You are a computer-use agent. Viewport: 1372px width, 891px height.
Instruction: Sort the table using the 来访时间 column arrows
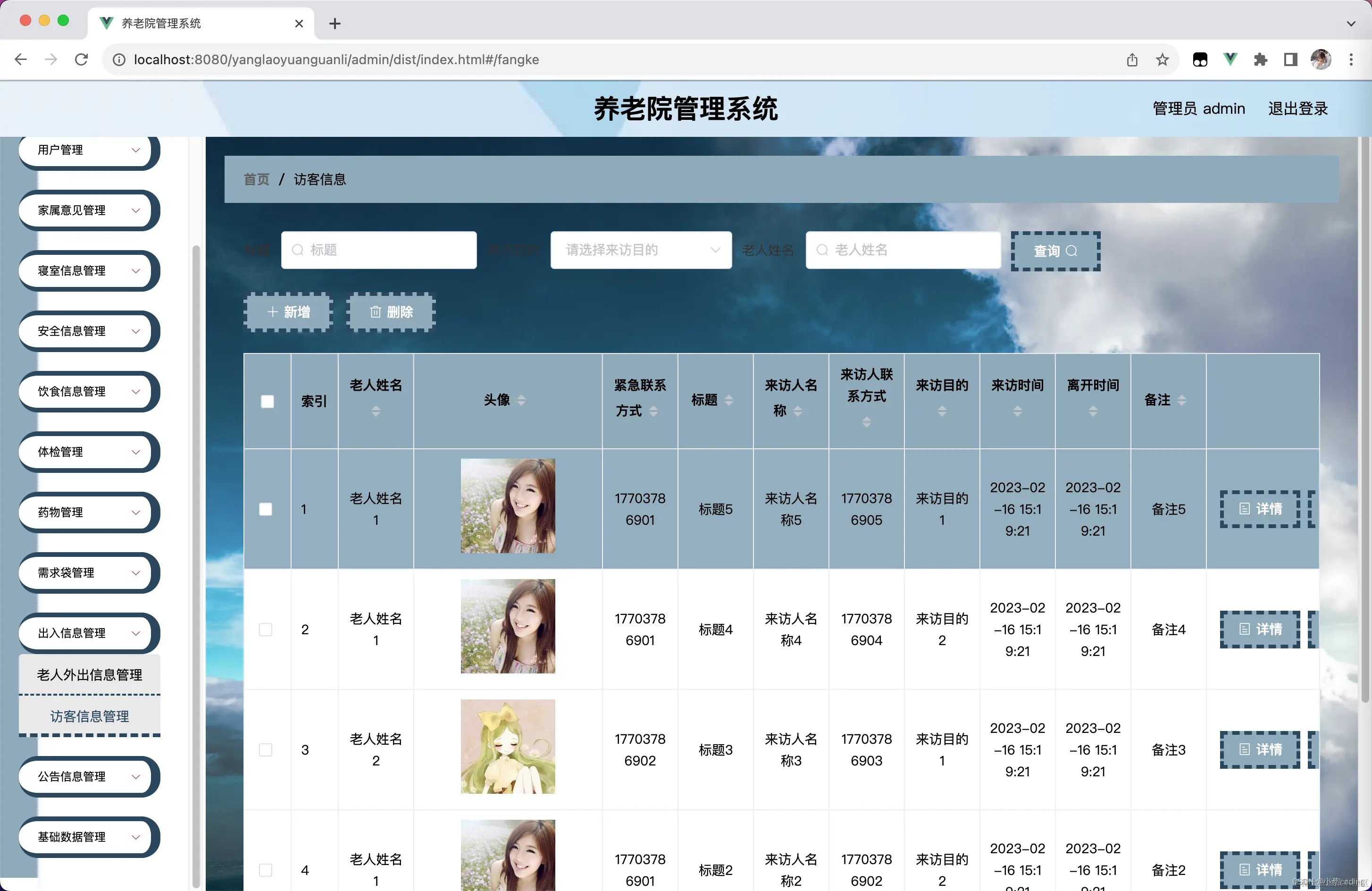tap(1017, 411)
